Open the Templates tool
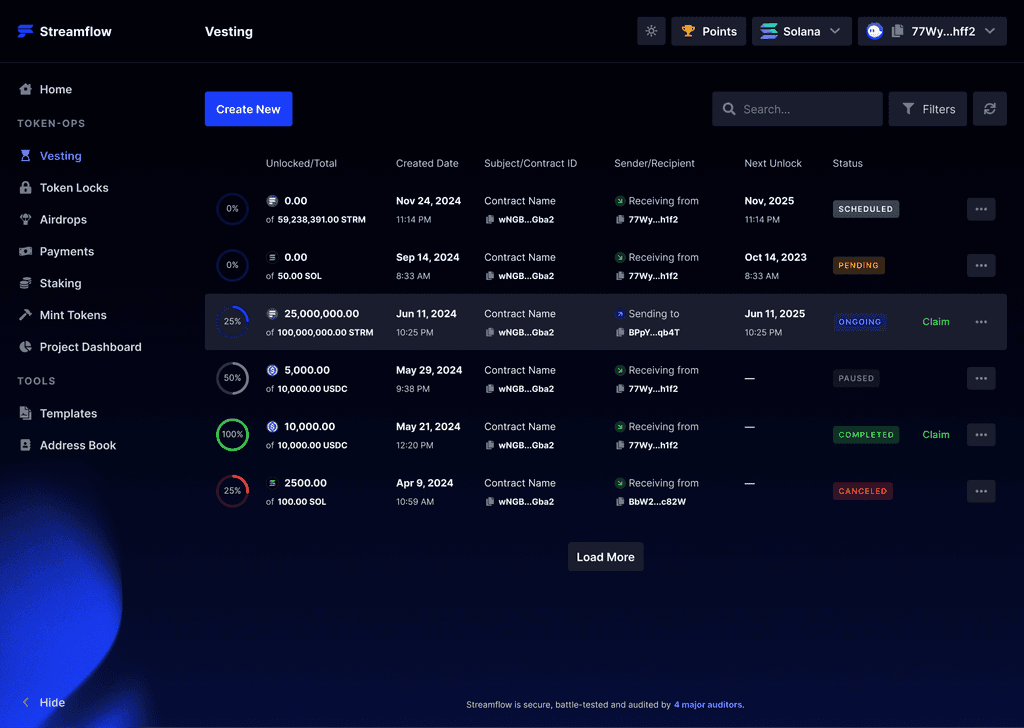1024x728 pixels. [70, 413]
